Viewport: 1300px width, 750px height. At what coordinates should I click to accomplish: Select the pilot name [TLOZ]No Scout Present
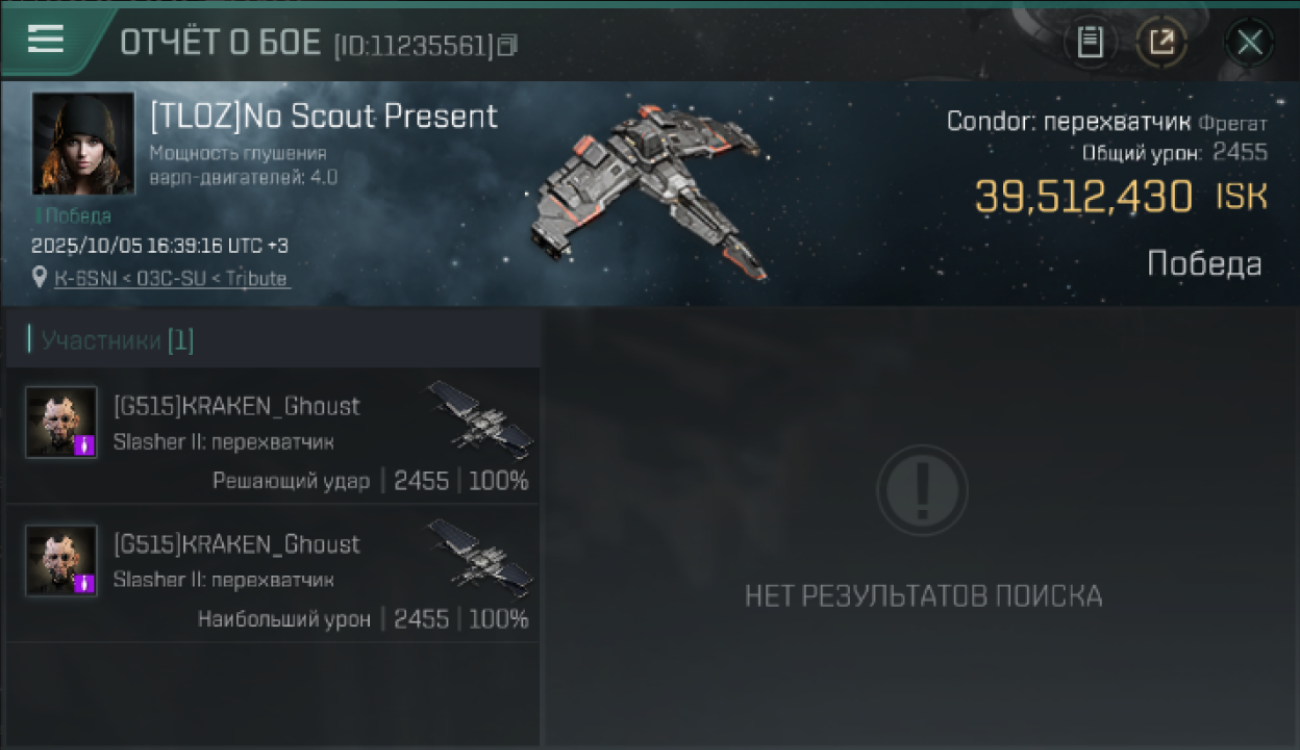(x=323, y=116)
